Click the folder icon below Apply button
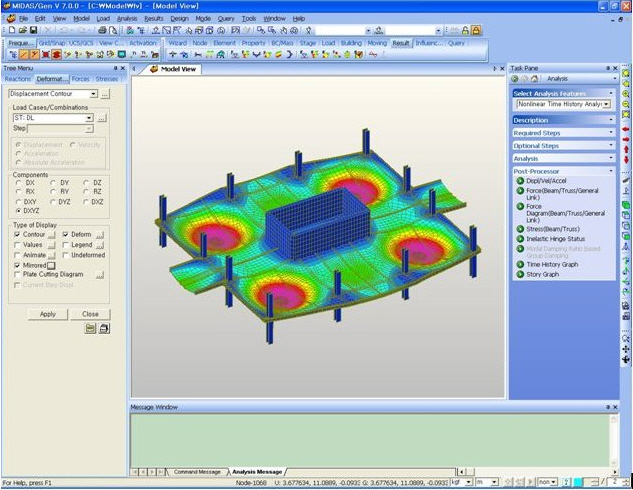 90,329
